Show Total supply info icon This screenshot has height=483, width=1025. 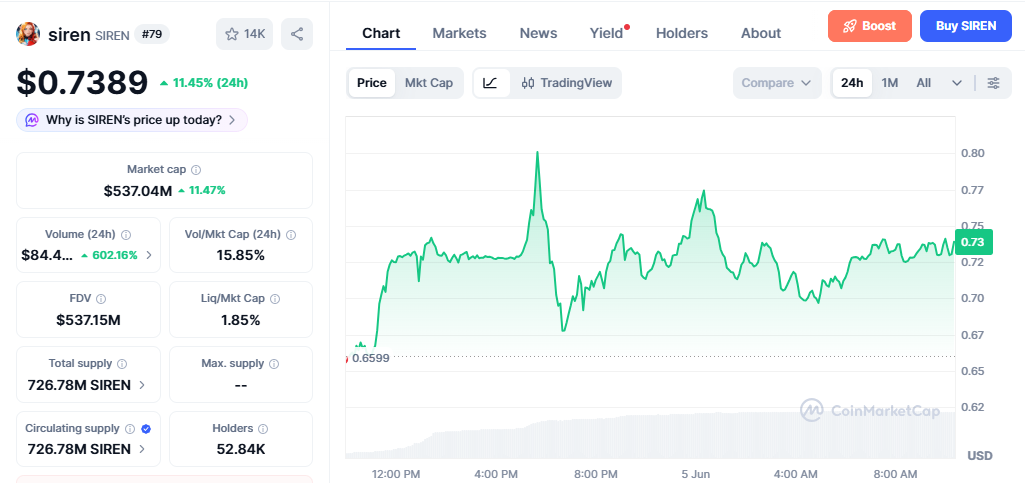pyautogui.click(x=122, y=363)
